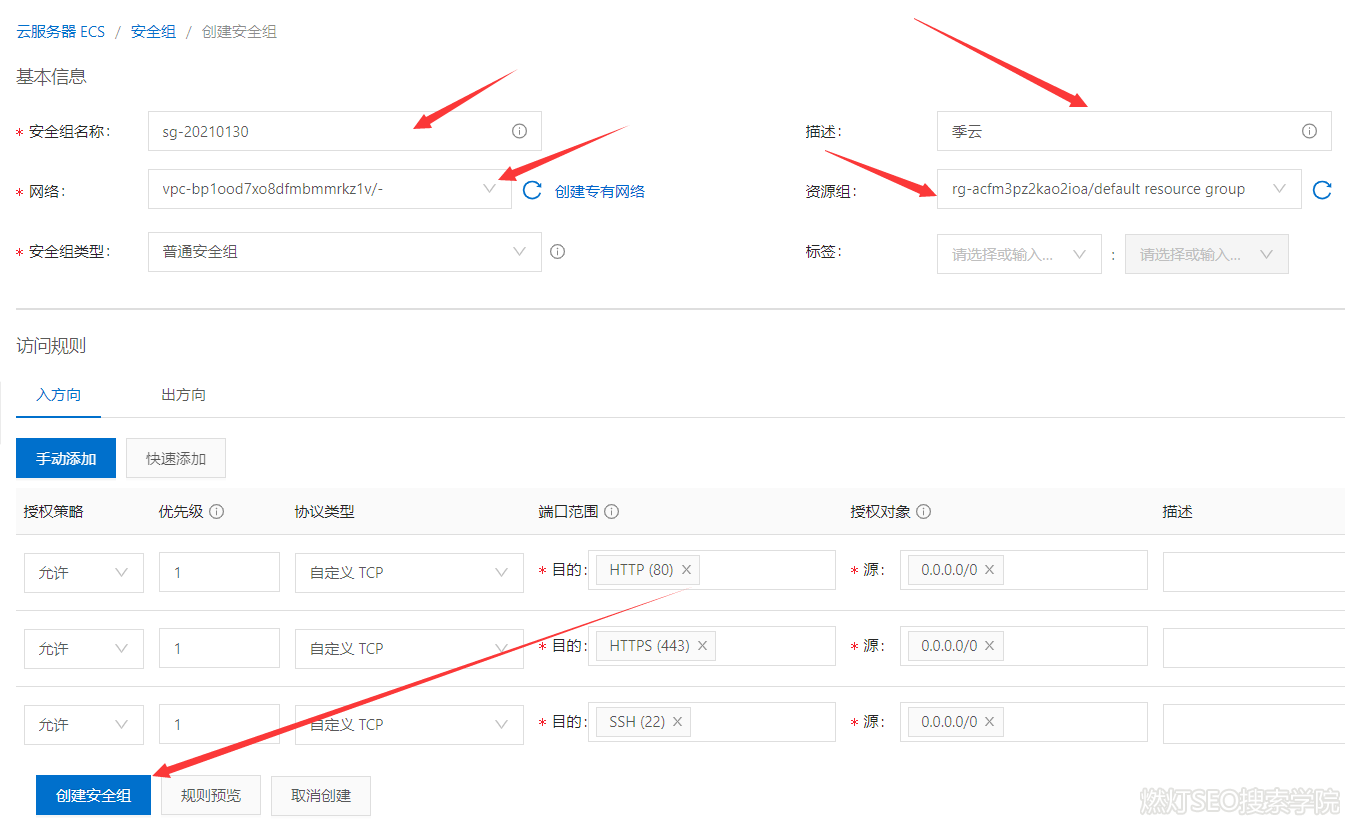Screen dimensions: 1345x831
Task: Go to 云服务器 ECS breadcrumb
Action: coord(61,32)
